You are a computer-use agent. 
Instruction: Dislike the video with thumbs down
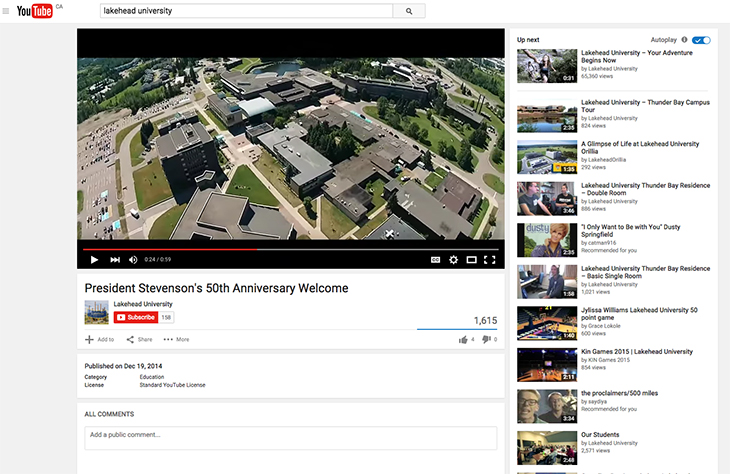(x=489, y=339)
